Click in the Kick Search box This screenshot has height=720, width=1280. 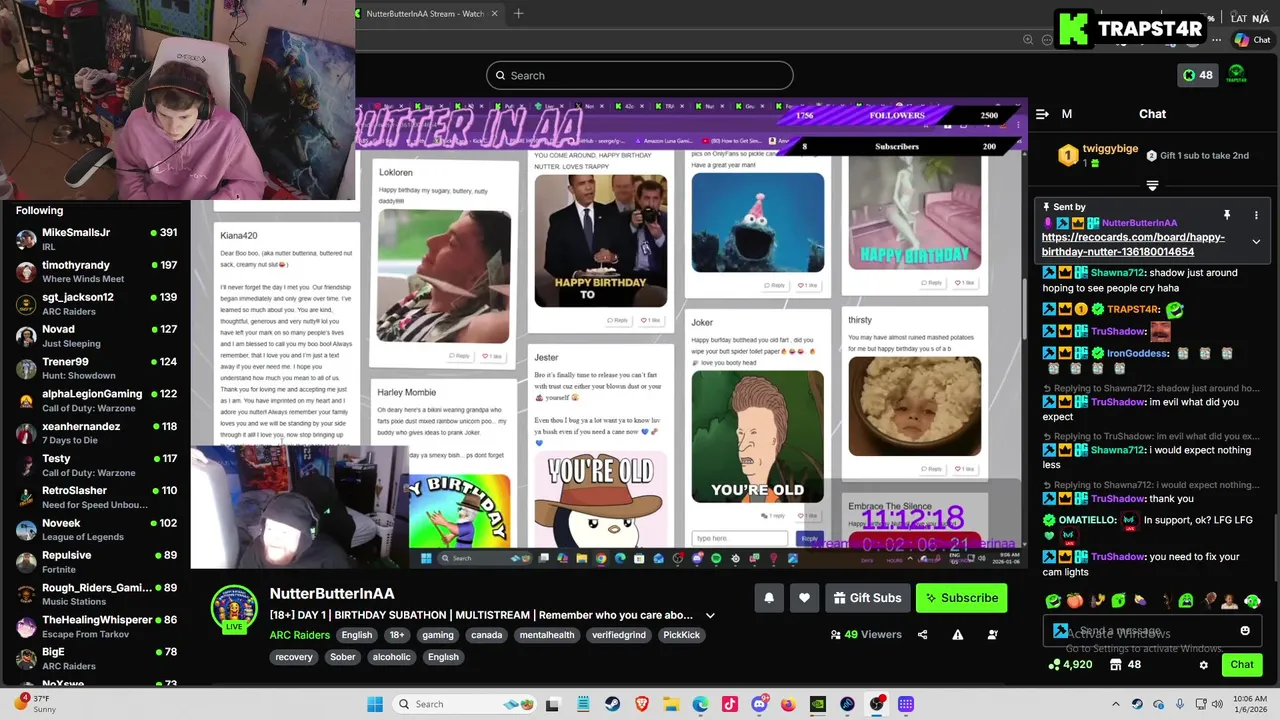pyautogui.click(x=640, y=75)
